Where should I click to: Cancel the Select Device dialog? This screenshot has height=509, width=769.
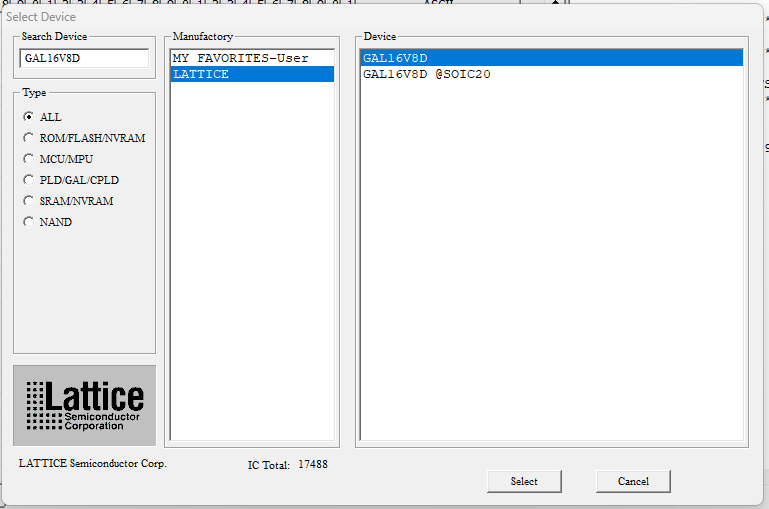pyautogui.click(x=633, y=481)
